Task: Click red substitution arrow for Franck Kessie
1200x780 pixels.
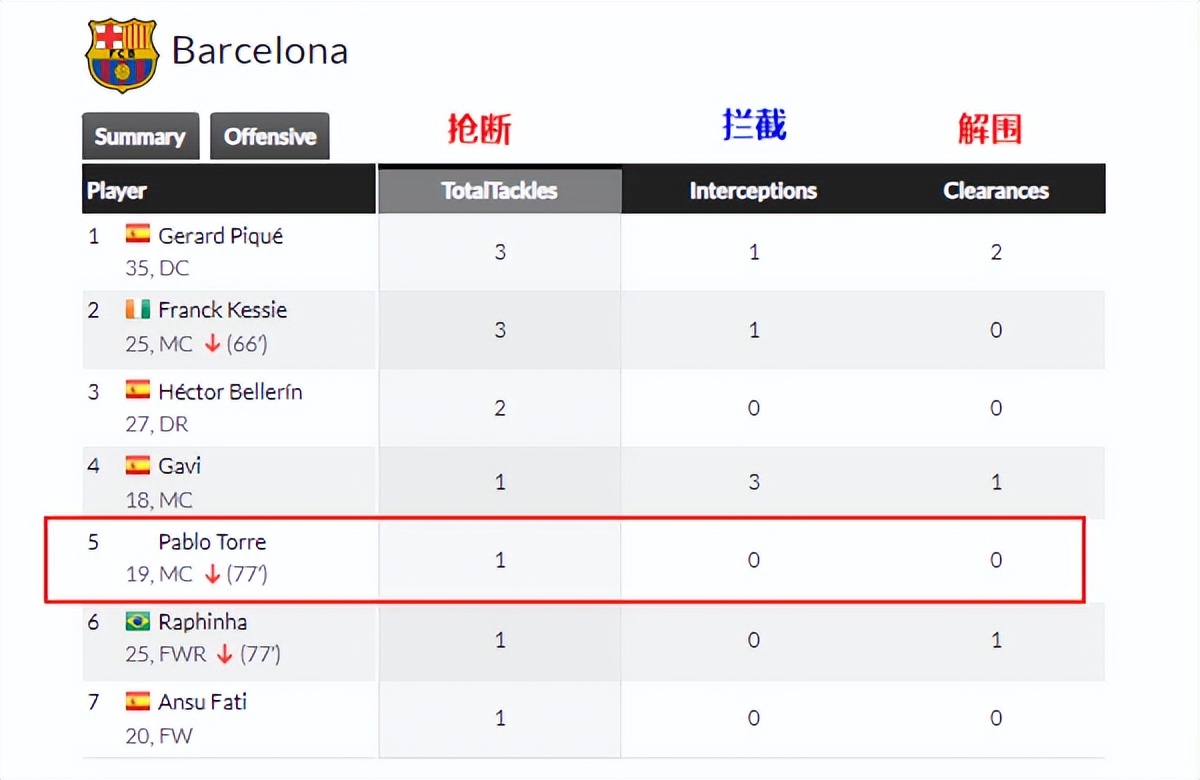Action: click(211, 343)
